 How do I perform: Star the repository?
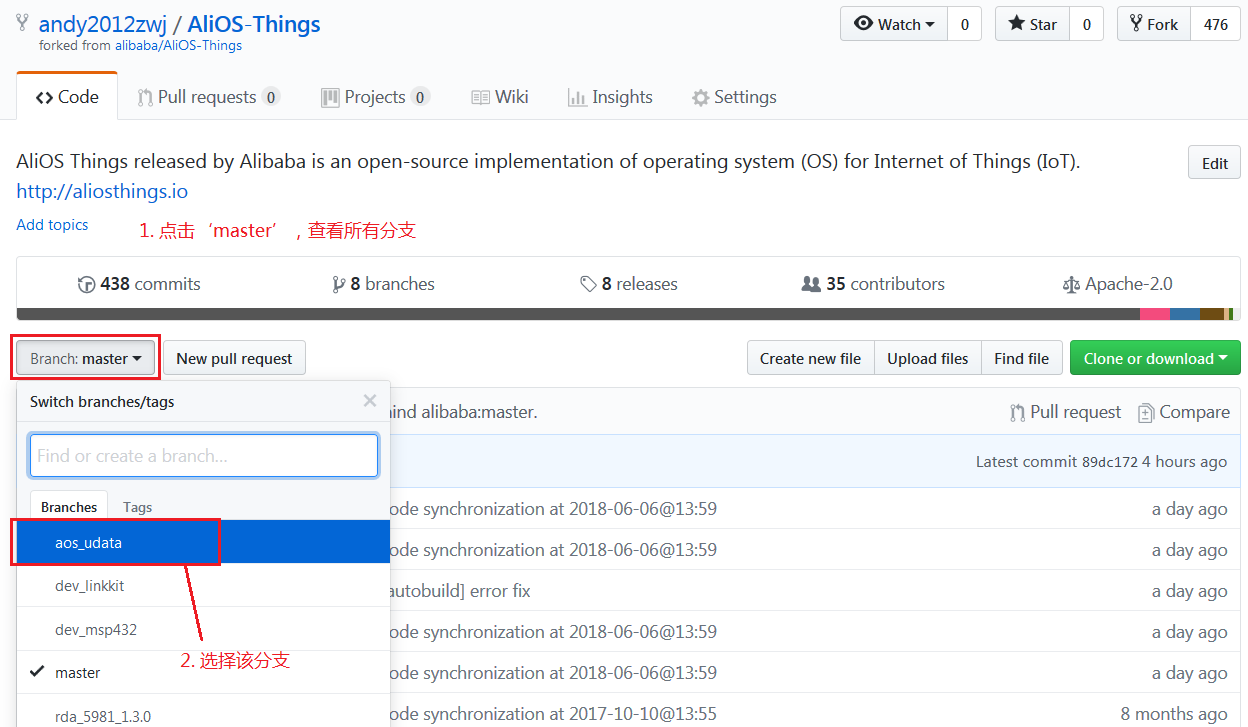tap(1032, 24)
